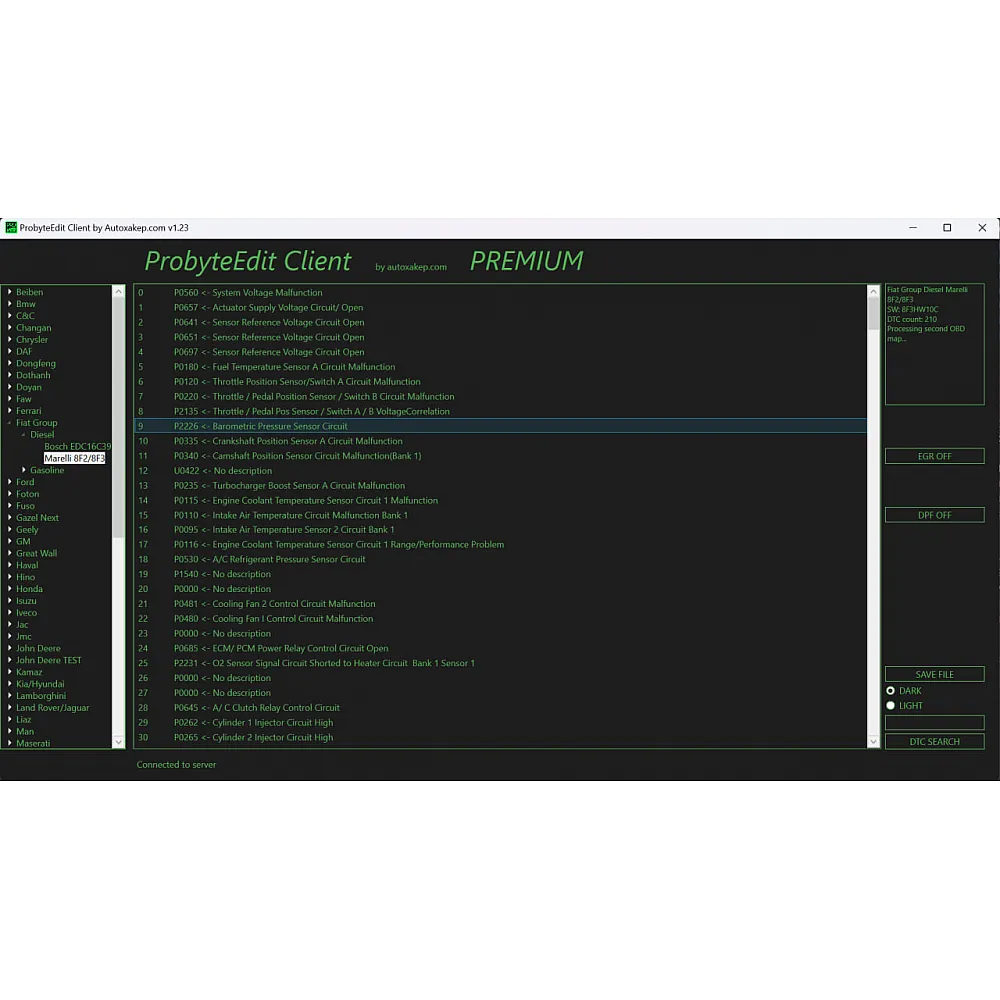1000x1000 pixels.
Task: Select the Land Rover/Jaguar brand
Action: click(52, 708)
